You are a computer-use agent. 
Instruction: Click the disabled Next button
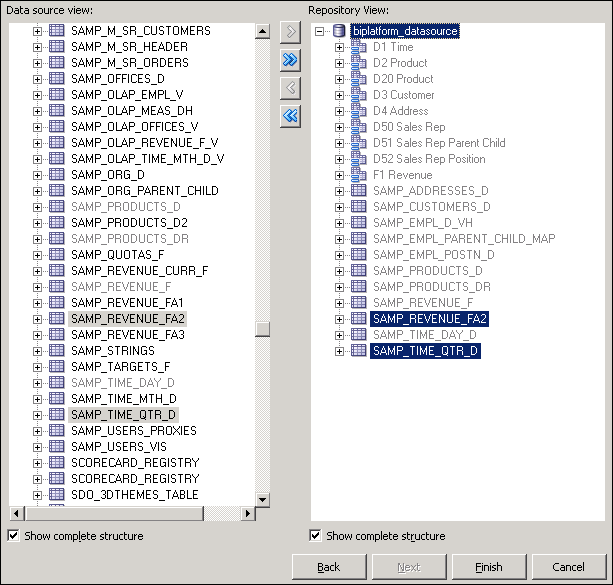pyautogui.click(x=409, y=567)
